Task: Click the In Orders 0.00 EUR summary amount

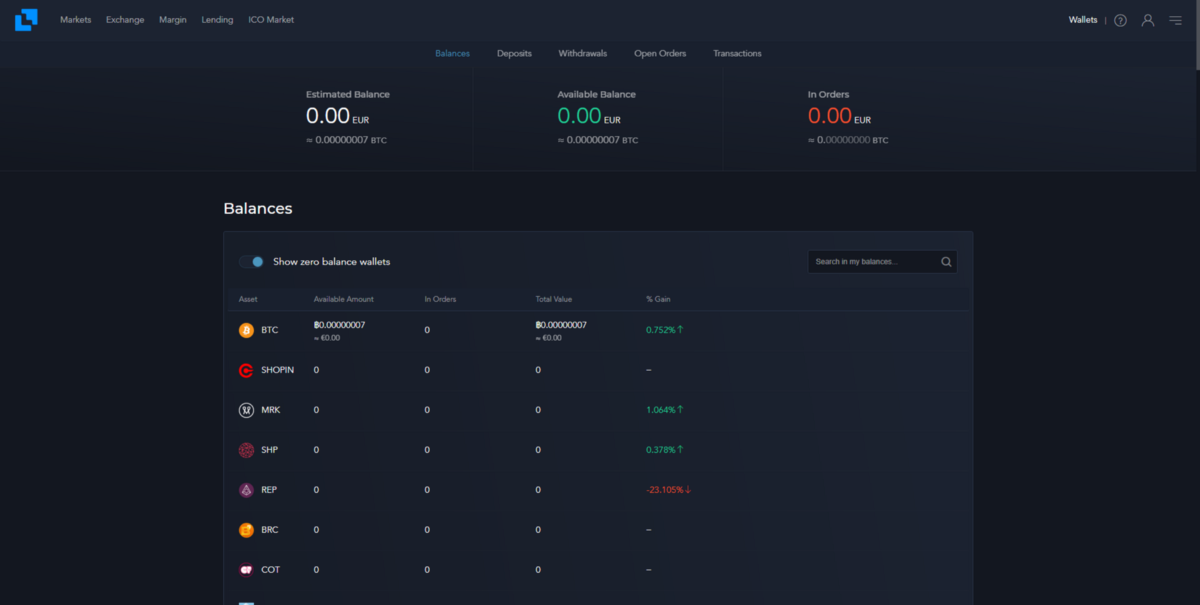Action: tap(839, 116)
